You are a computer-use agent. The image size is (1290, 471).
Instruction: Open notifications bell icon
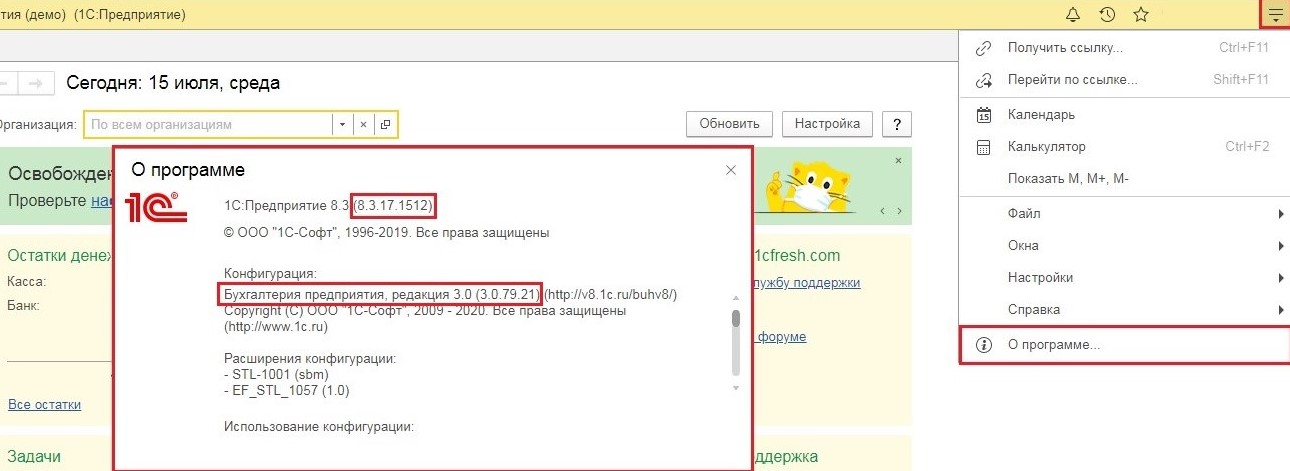click(1073, 14)
